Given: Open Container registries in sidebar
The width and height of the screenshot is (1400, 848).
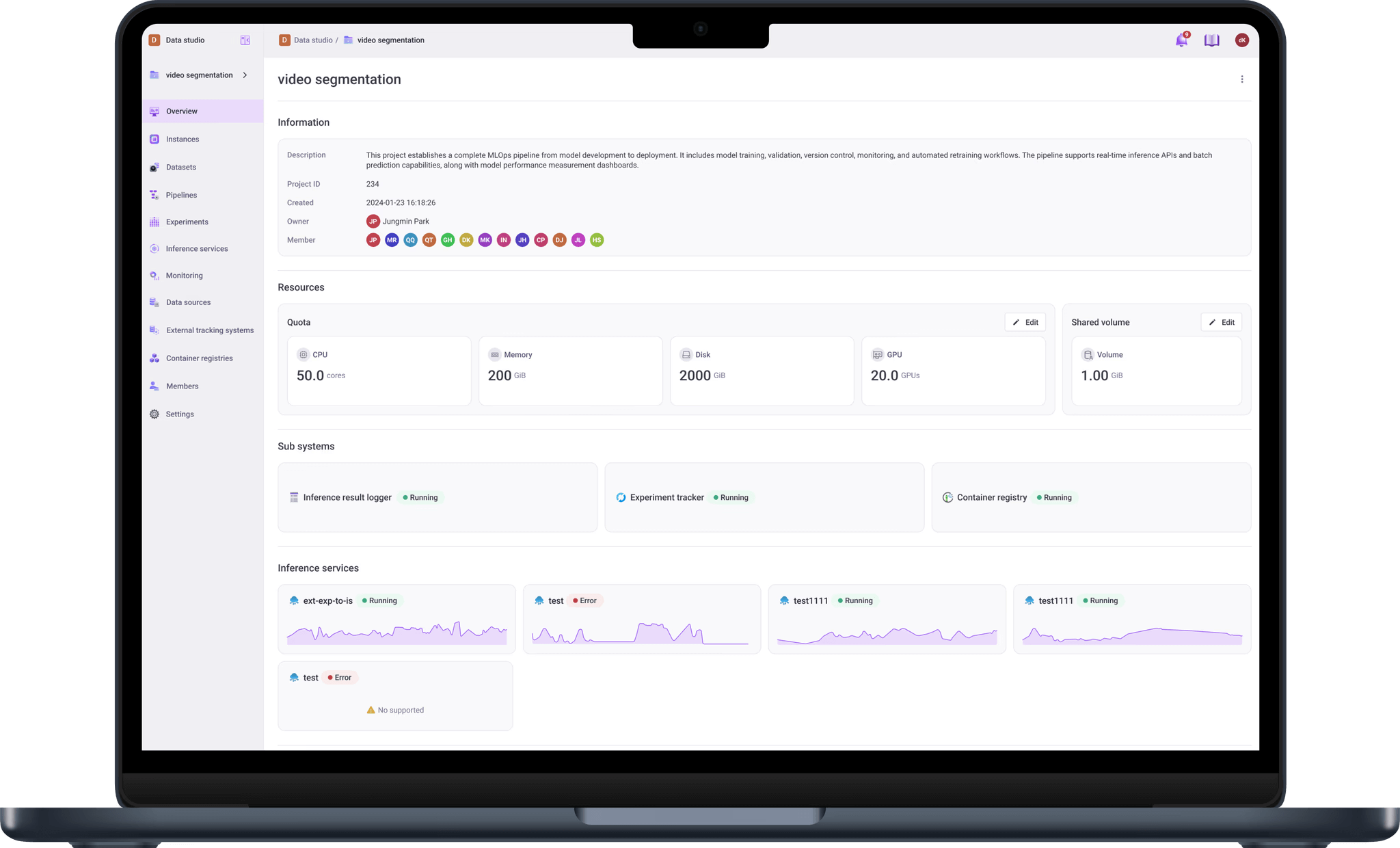Looking at the screenshot, I should [x=199, y=358].
